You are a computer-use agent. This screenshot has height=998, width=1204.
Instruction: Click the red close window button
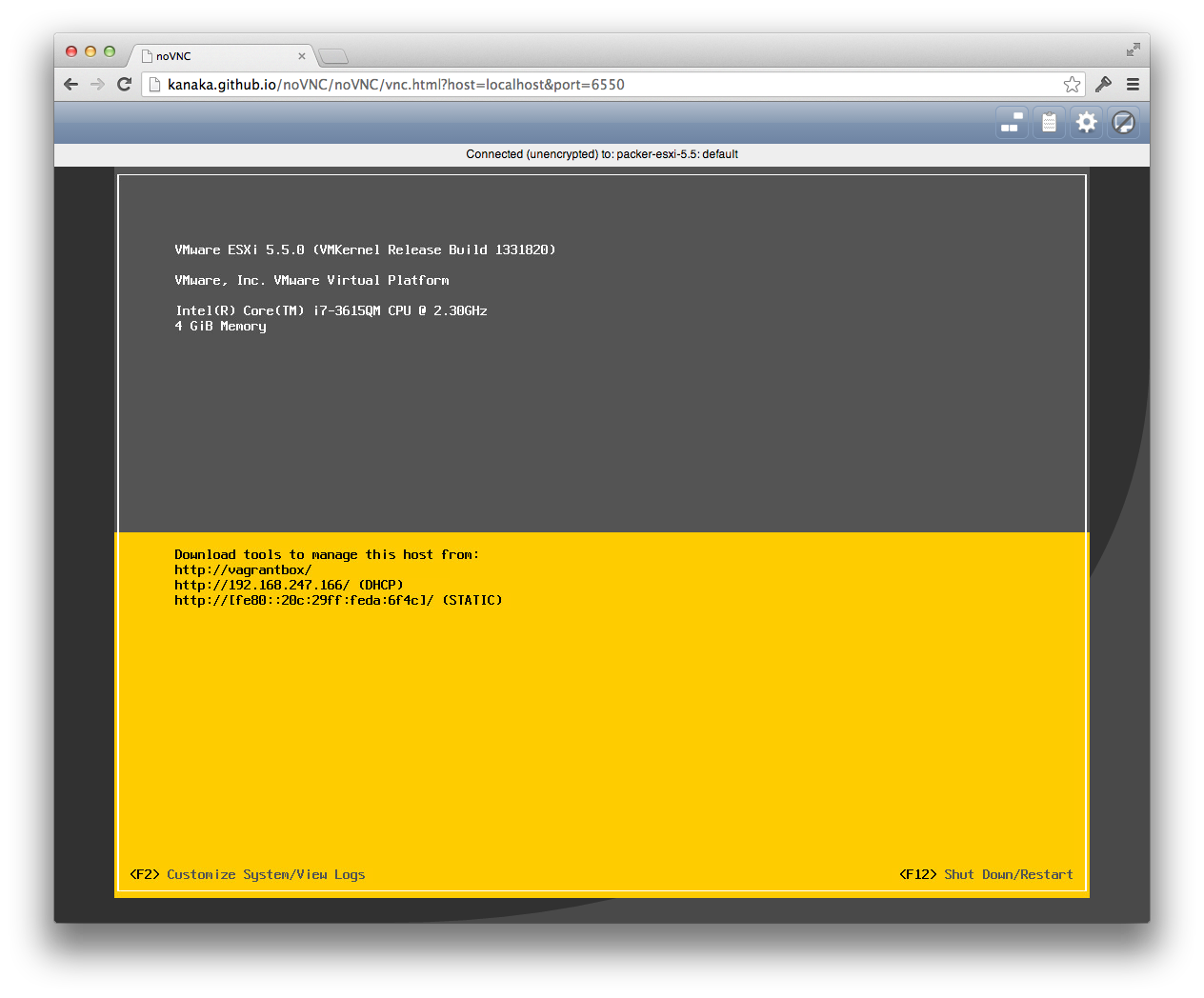[x=71, y=51]
